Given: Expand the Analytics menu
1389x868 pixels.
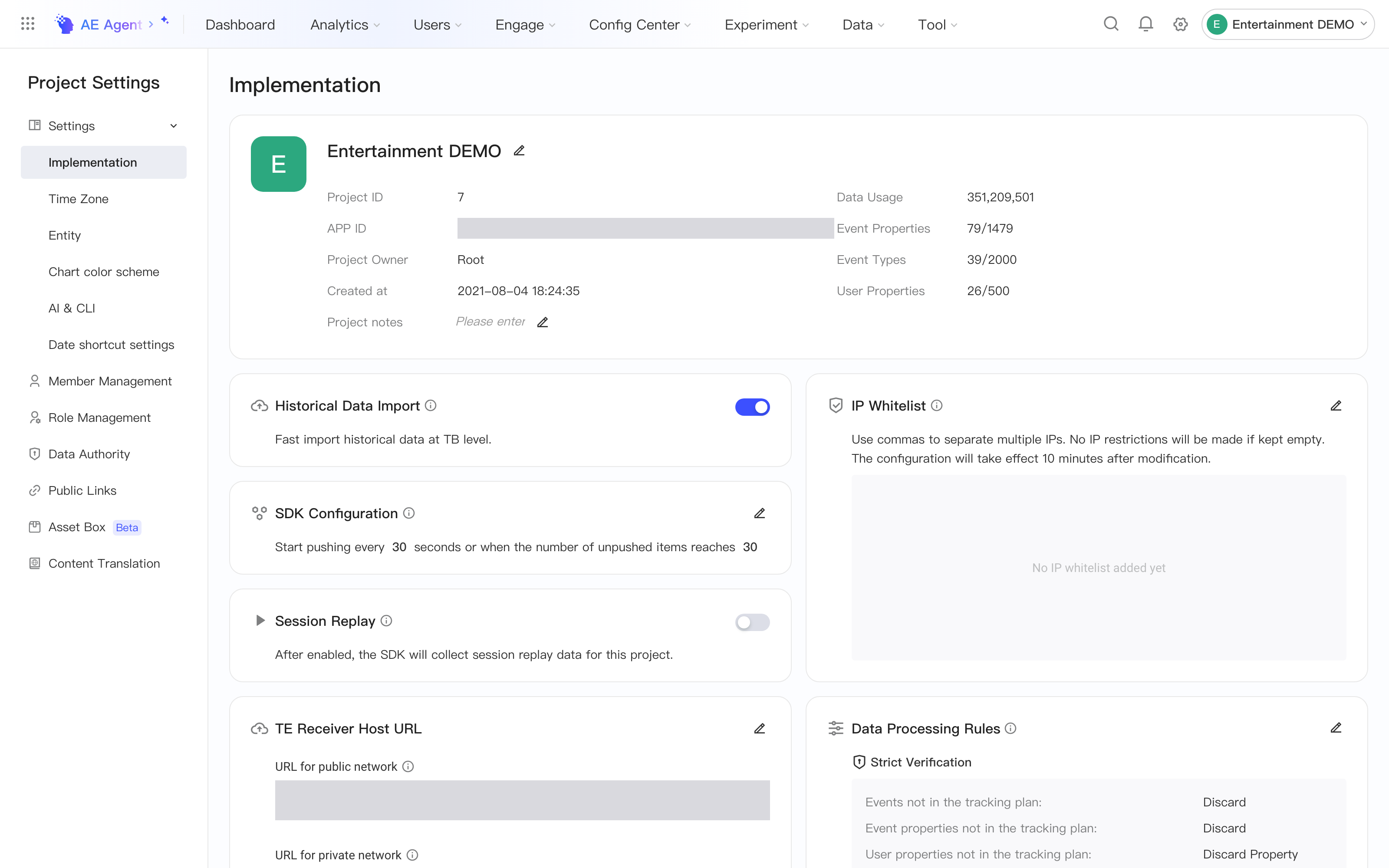Looking at the screenshot, I should [x=345, y=25].
